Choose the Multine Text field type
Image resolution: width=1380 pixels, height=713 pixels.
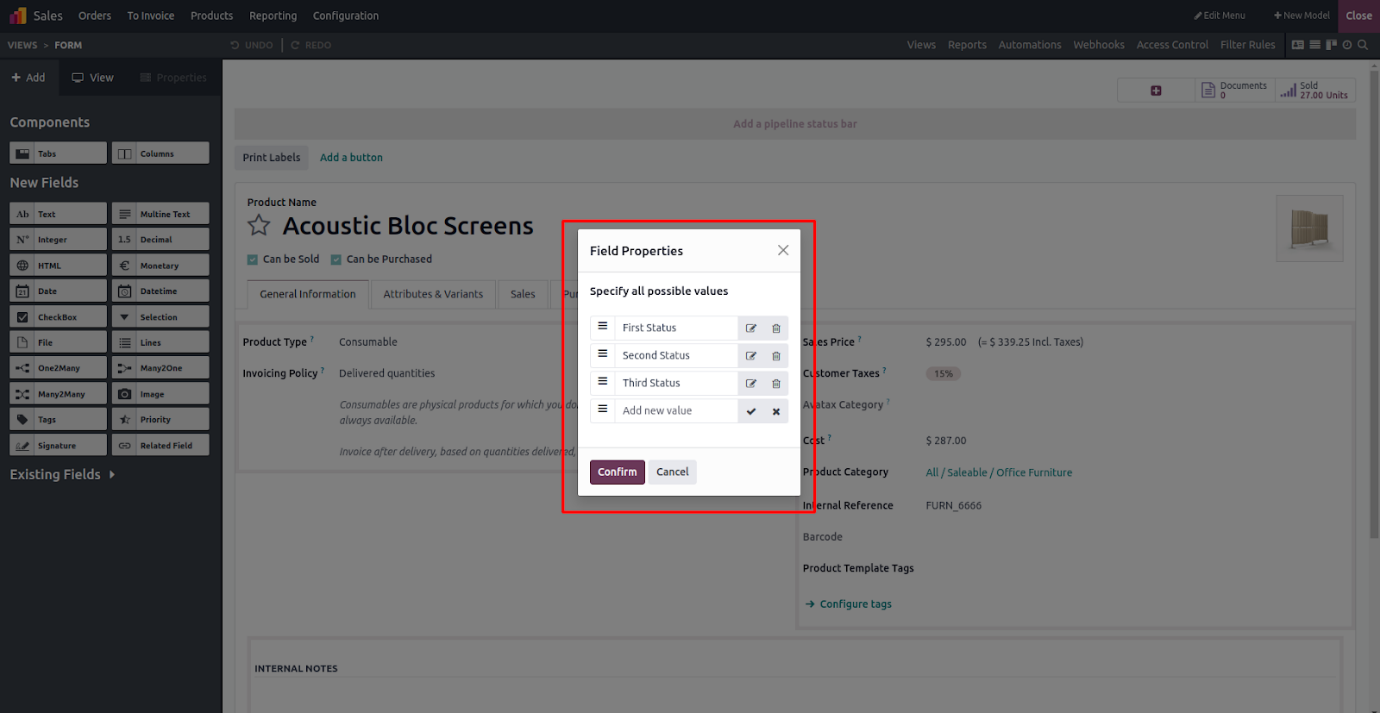pos(160,214)
